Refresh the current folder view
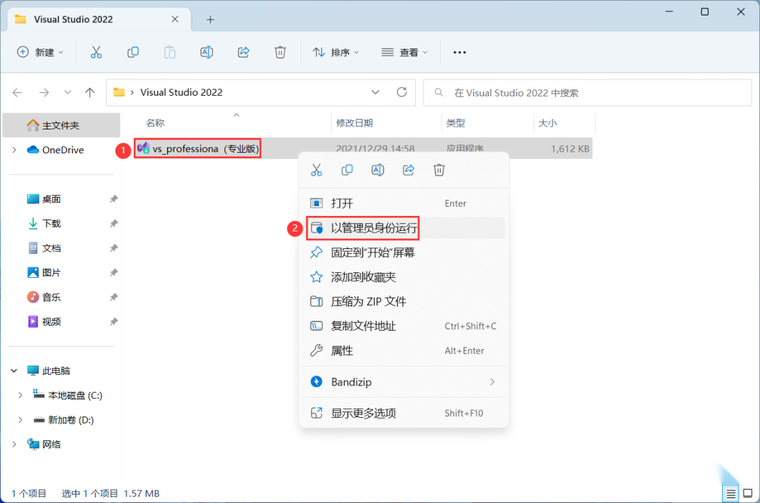The width and height of the screenshot is (760, 503). [x=402, y=92]
